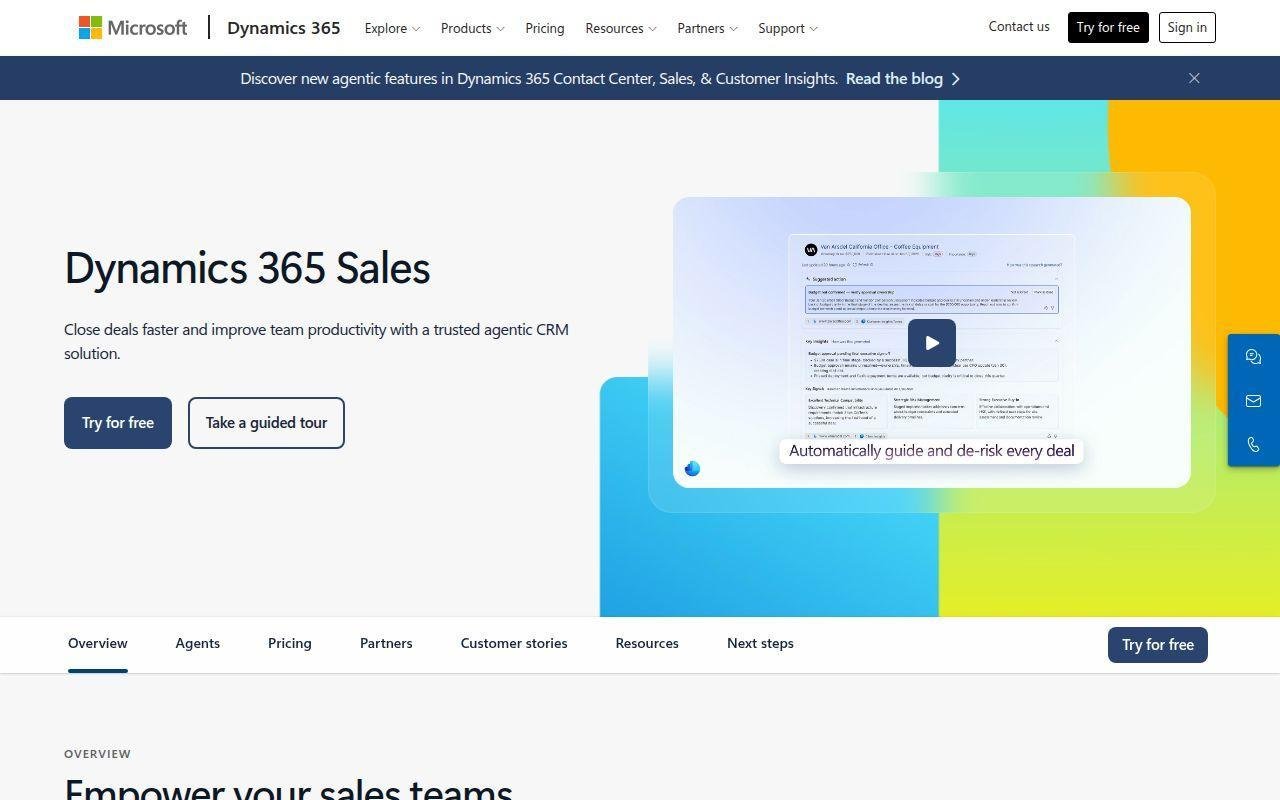Go to Dynamics 365 home link
This screenshot has width=1280, height=800.
[284, 28]
